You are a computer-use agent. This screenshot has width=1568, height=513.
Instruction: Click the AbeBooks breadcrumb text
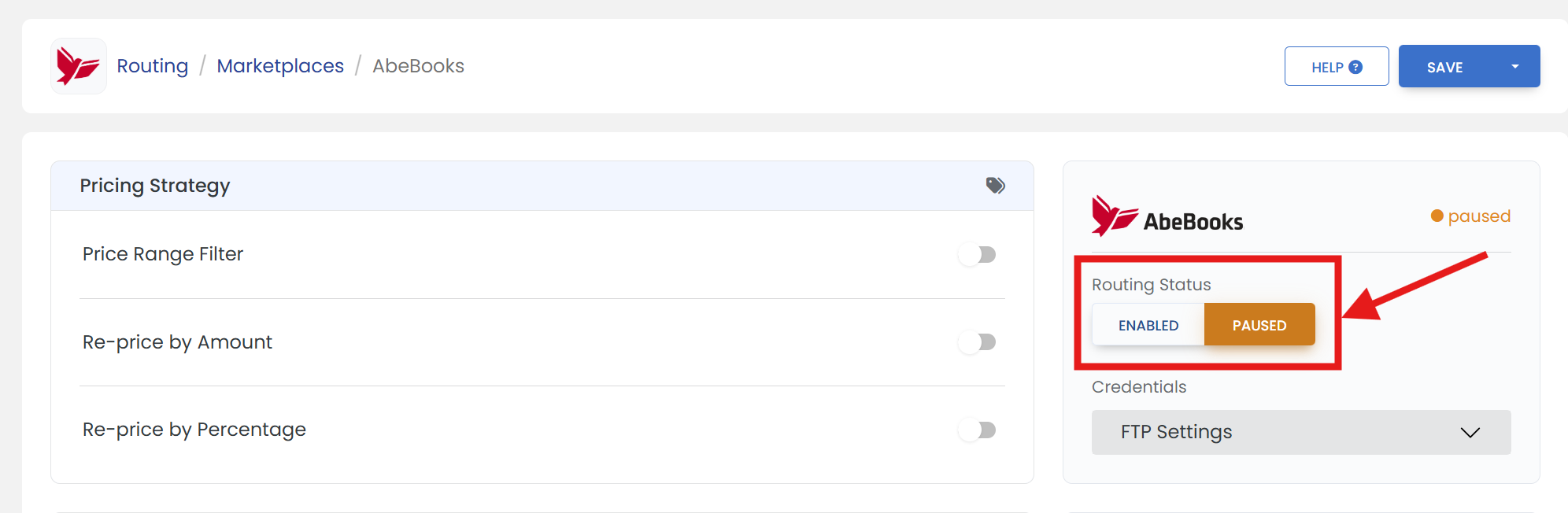click(418, 66)
